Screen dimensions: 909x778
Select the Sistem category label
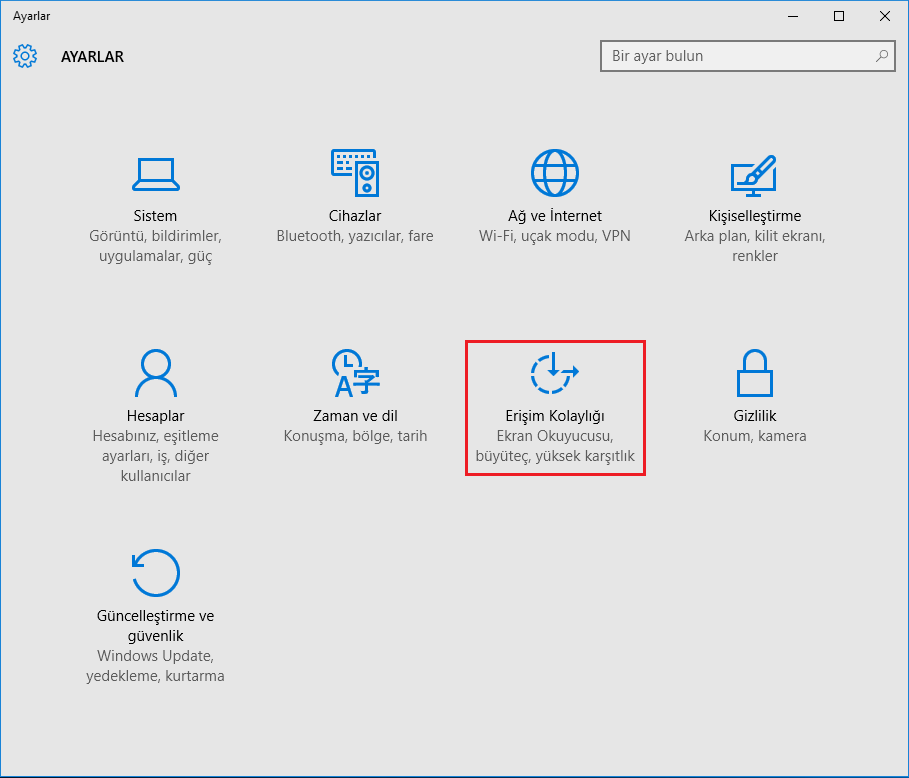pyautogui.click(x=155, y=215)
